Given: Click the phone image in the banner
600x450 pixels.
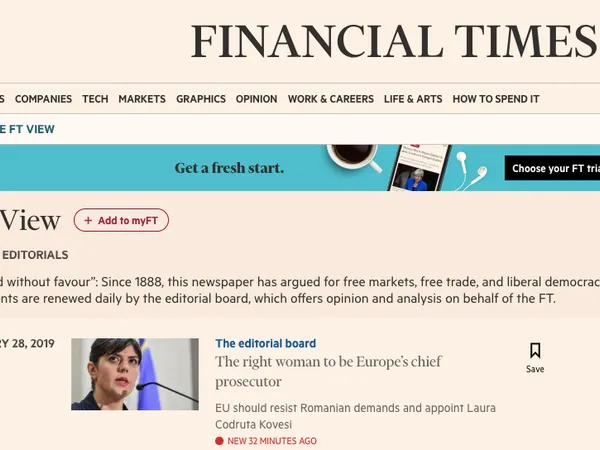Looking at the screenshot, I should 418,169.
